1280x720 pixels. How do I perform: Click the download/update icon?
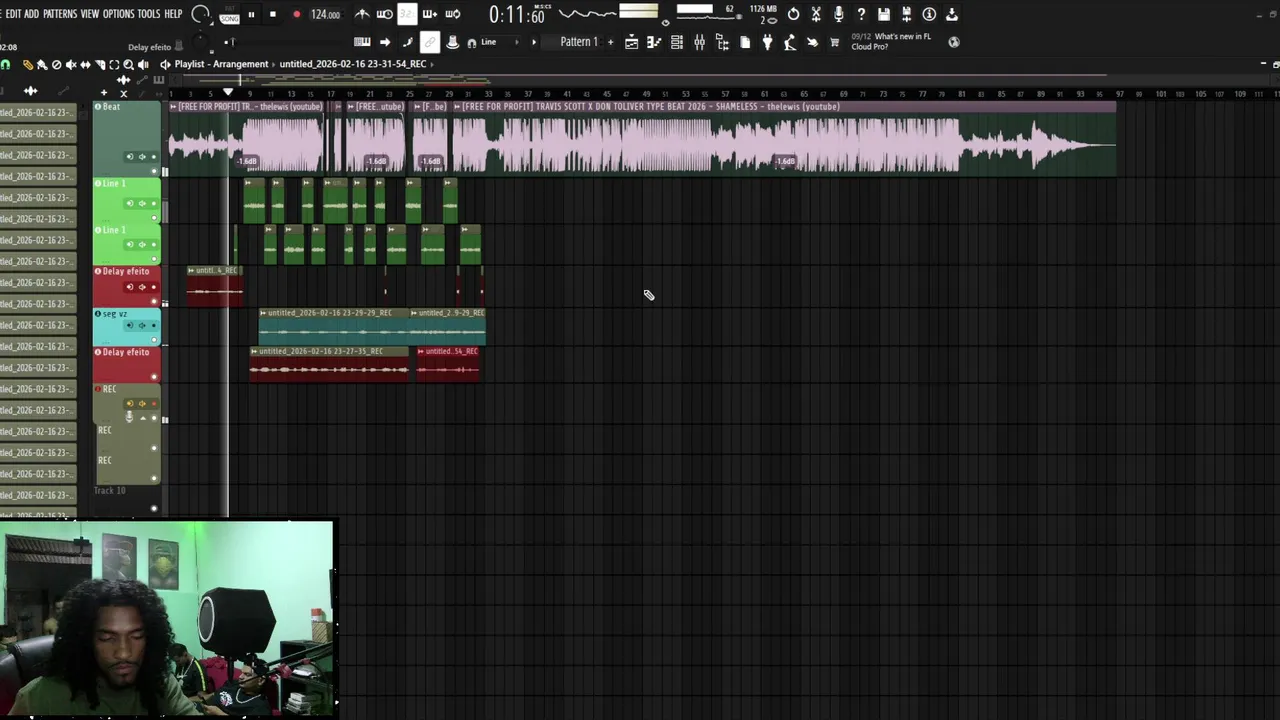coord(952,14)
